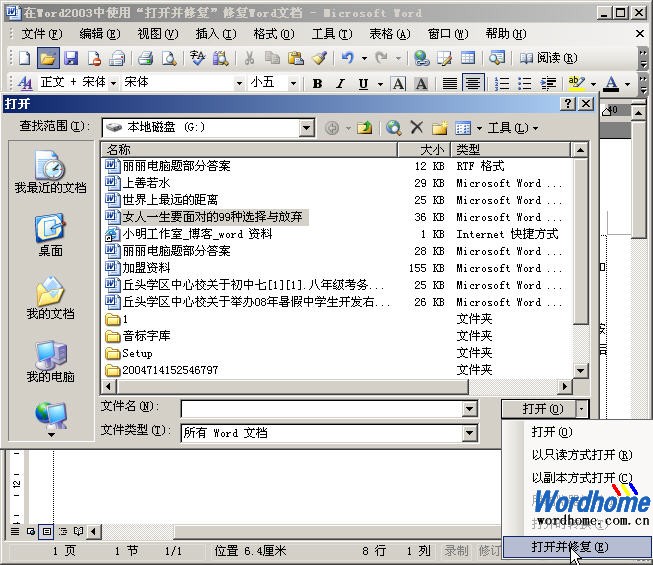Viewport: 653px width, 565px height.
Task: Click the Styles and Formatting AA icon
Action: point(25,83)
